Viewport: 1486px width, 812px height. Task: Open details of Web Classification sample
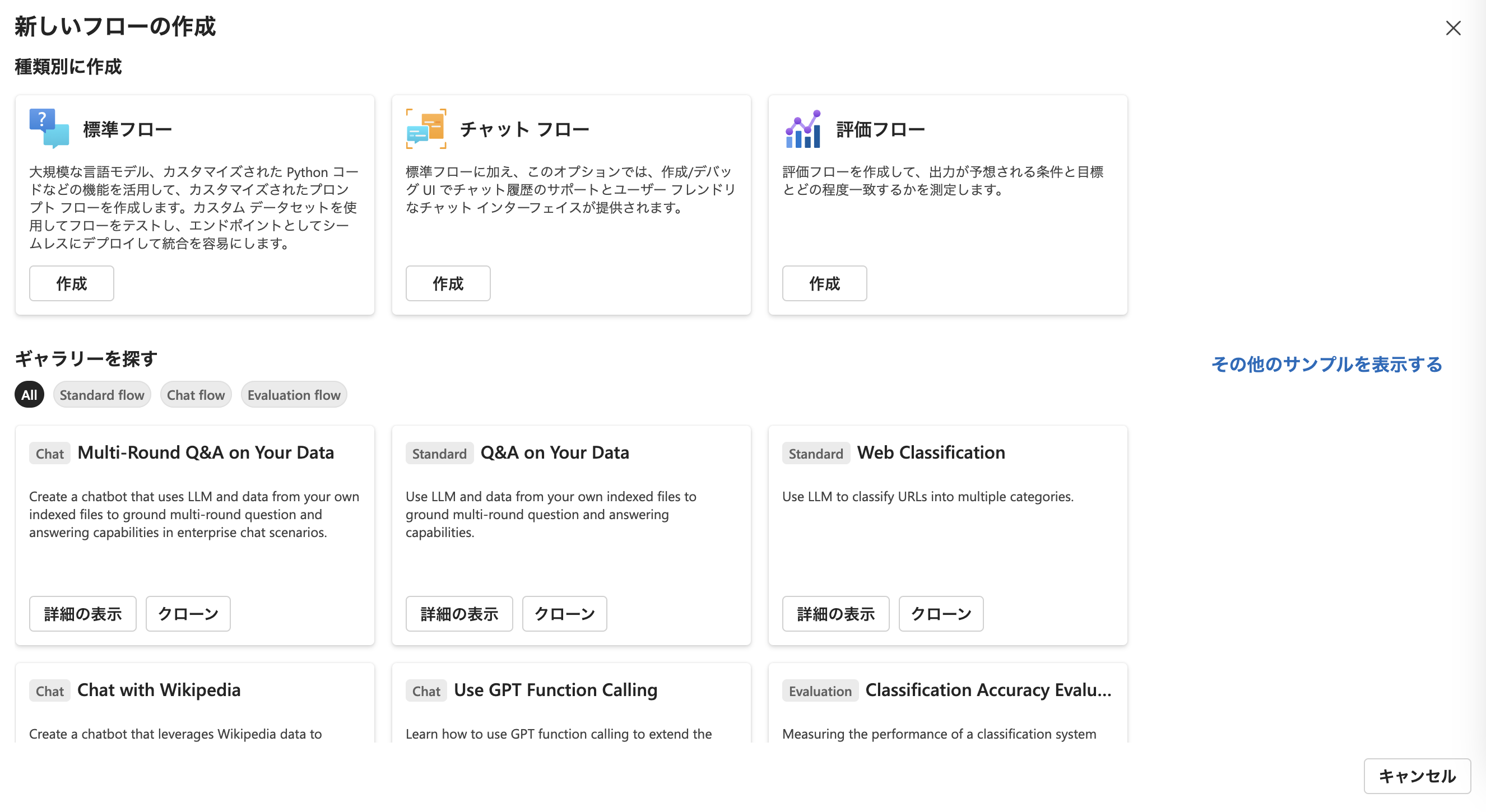(835, 614)
